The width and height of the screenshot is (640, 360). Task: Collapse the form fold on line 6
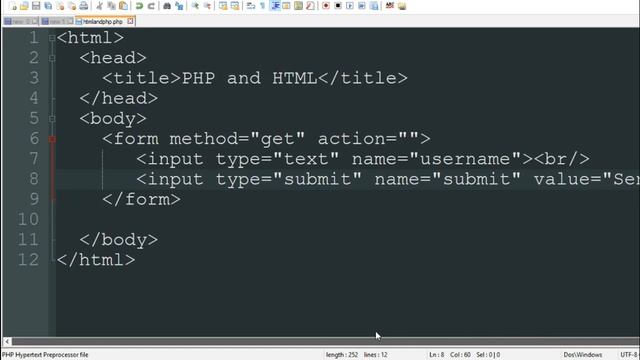(x=52, y=139)
